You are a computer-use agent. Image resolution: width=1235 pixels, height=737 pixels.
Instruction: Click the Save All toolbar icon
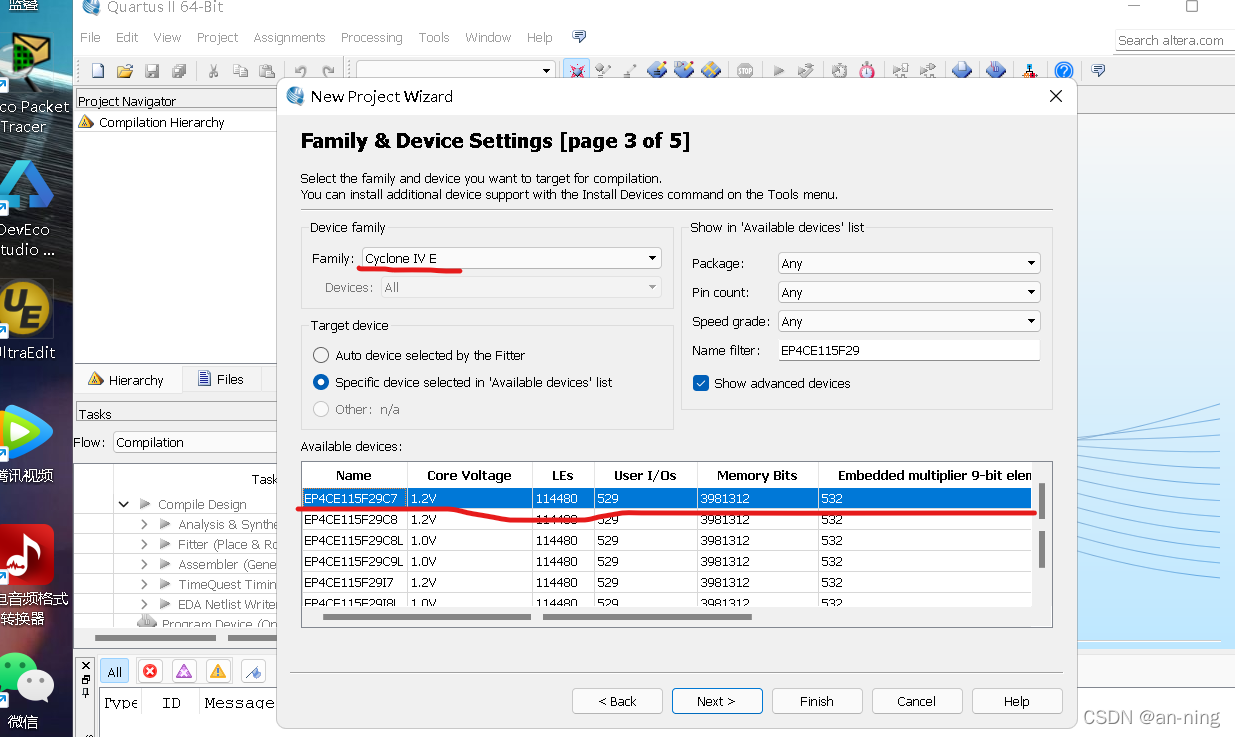[179, 71]
